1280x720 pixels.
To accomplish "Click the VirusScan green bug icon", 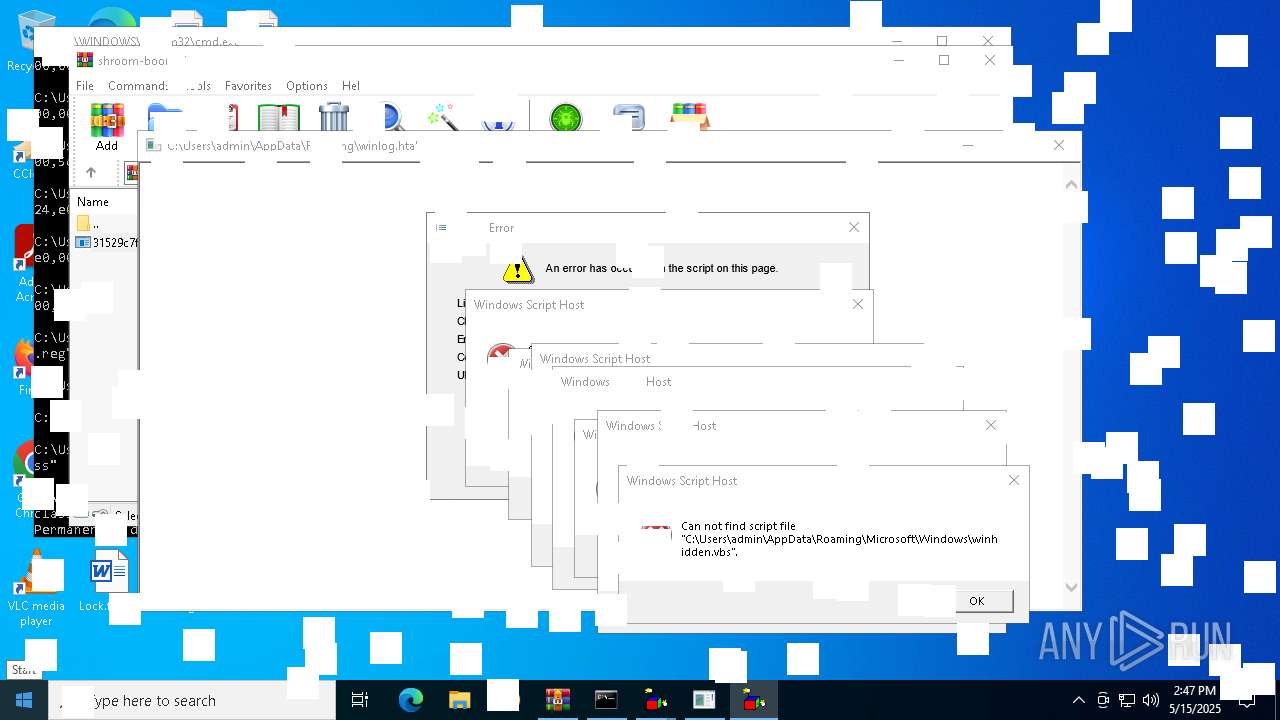I will 566,118.
